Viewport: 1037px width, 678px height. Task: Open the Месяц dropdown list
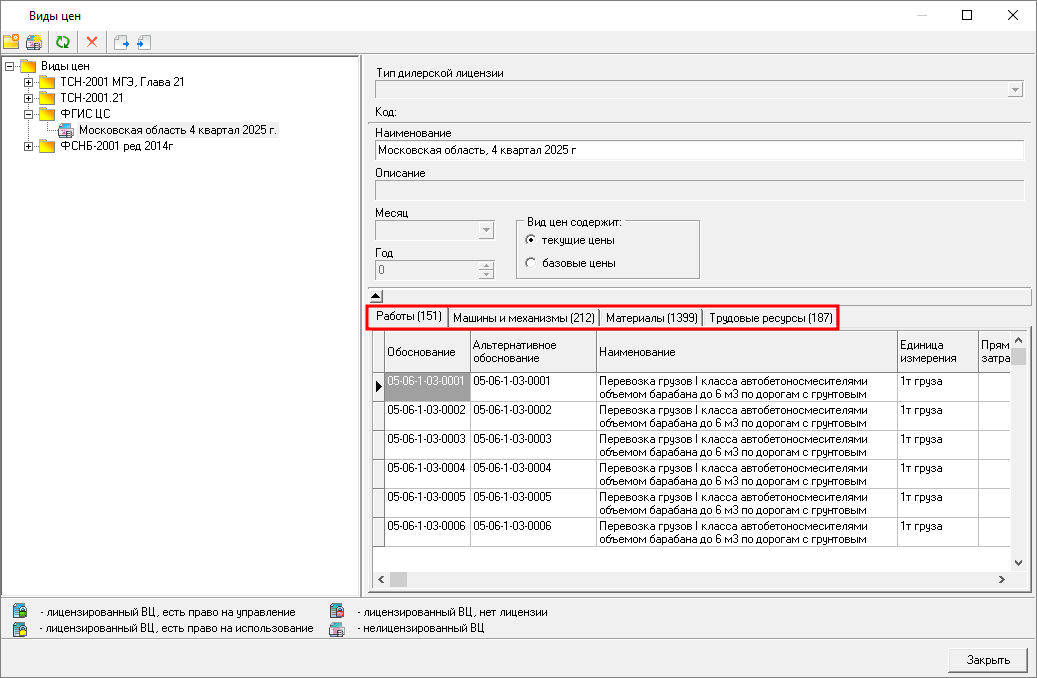[x=486, y=231]
